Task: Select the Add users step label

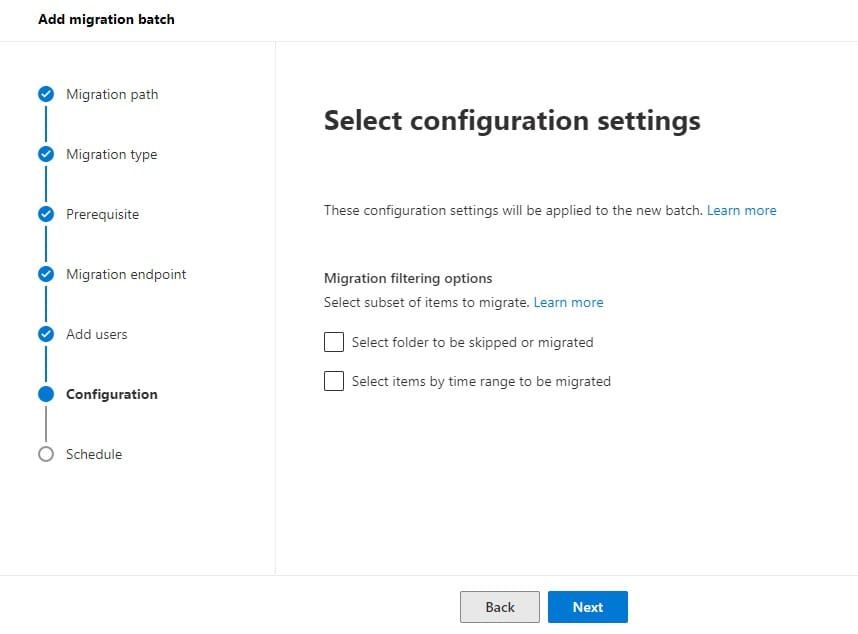Action: click(x=96, y=334)
